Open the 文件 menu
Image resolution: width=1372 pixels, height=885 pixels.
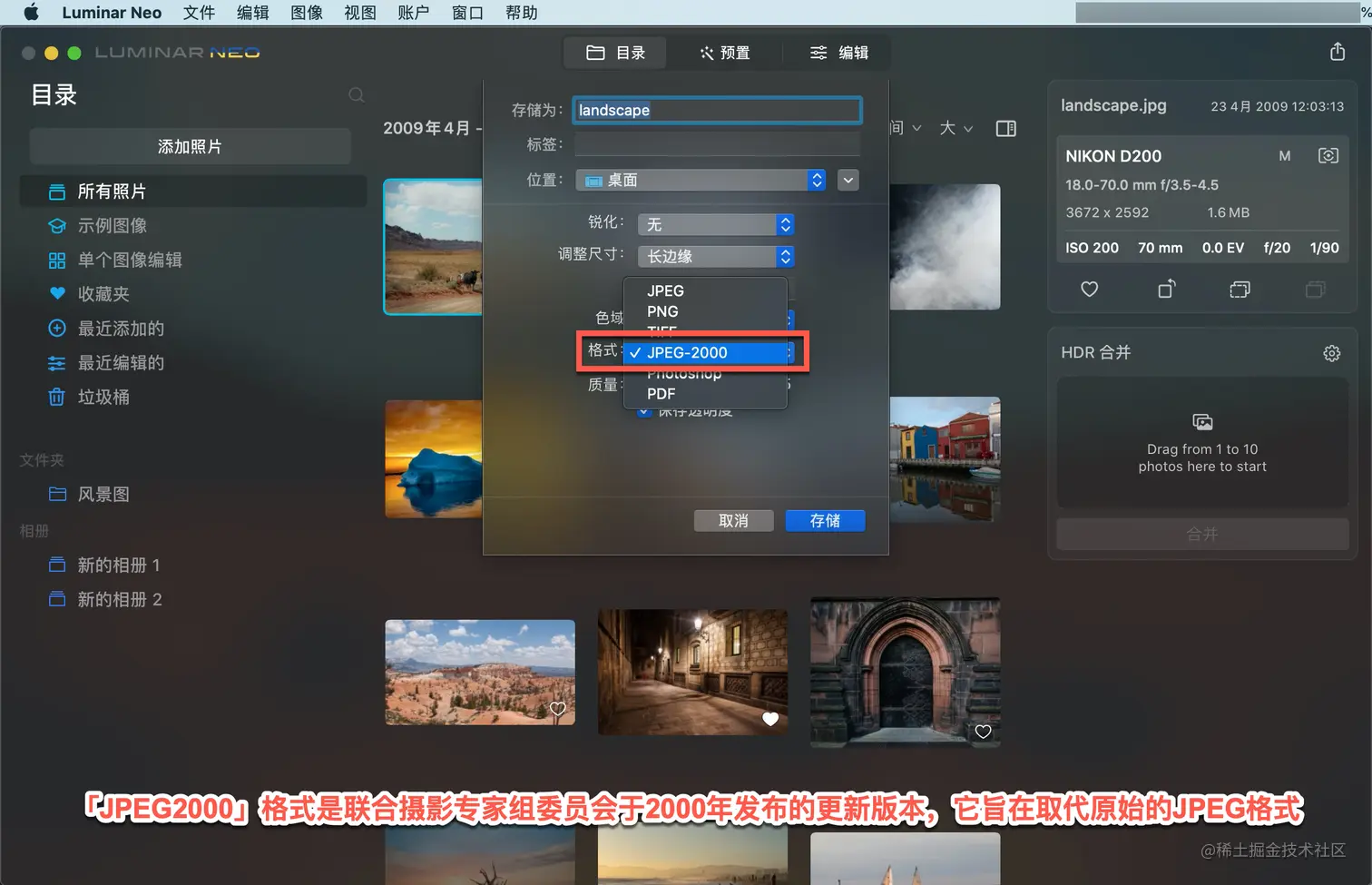(199, 13)
